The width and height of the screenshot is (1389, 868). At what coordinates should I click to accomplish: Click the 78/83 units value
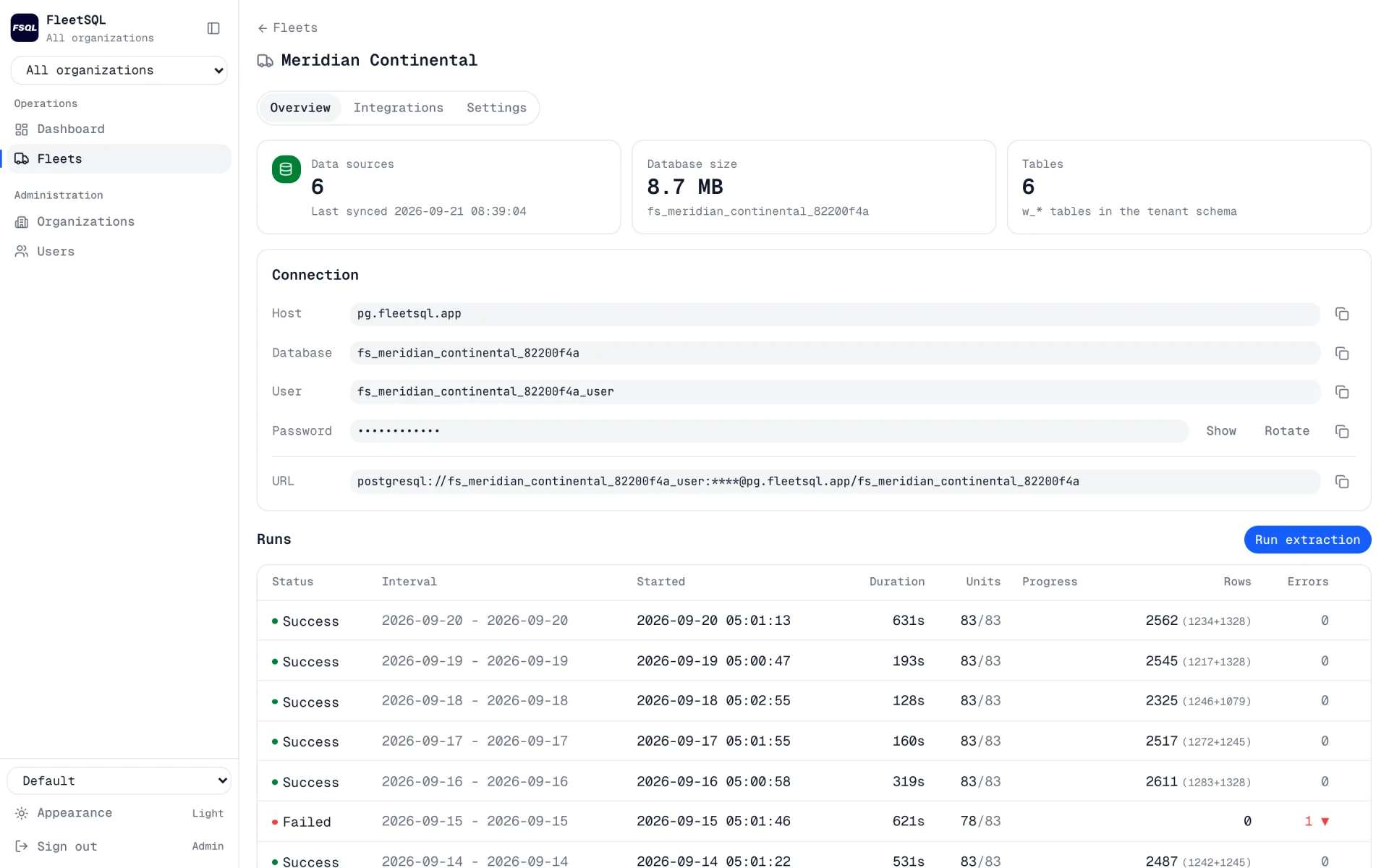[x=980, y=822]
